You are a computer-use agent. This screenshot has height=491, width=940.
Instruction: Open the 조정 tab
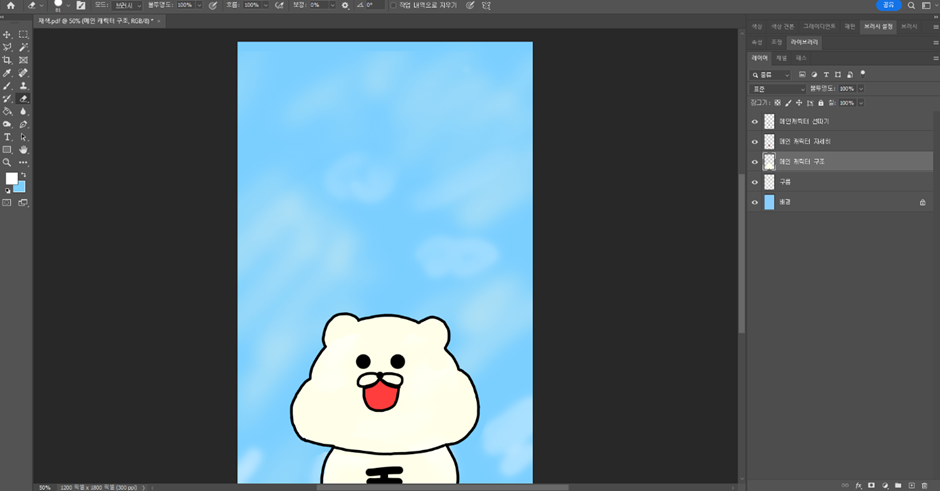point(776,43)
